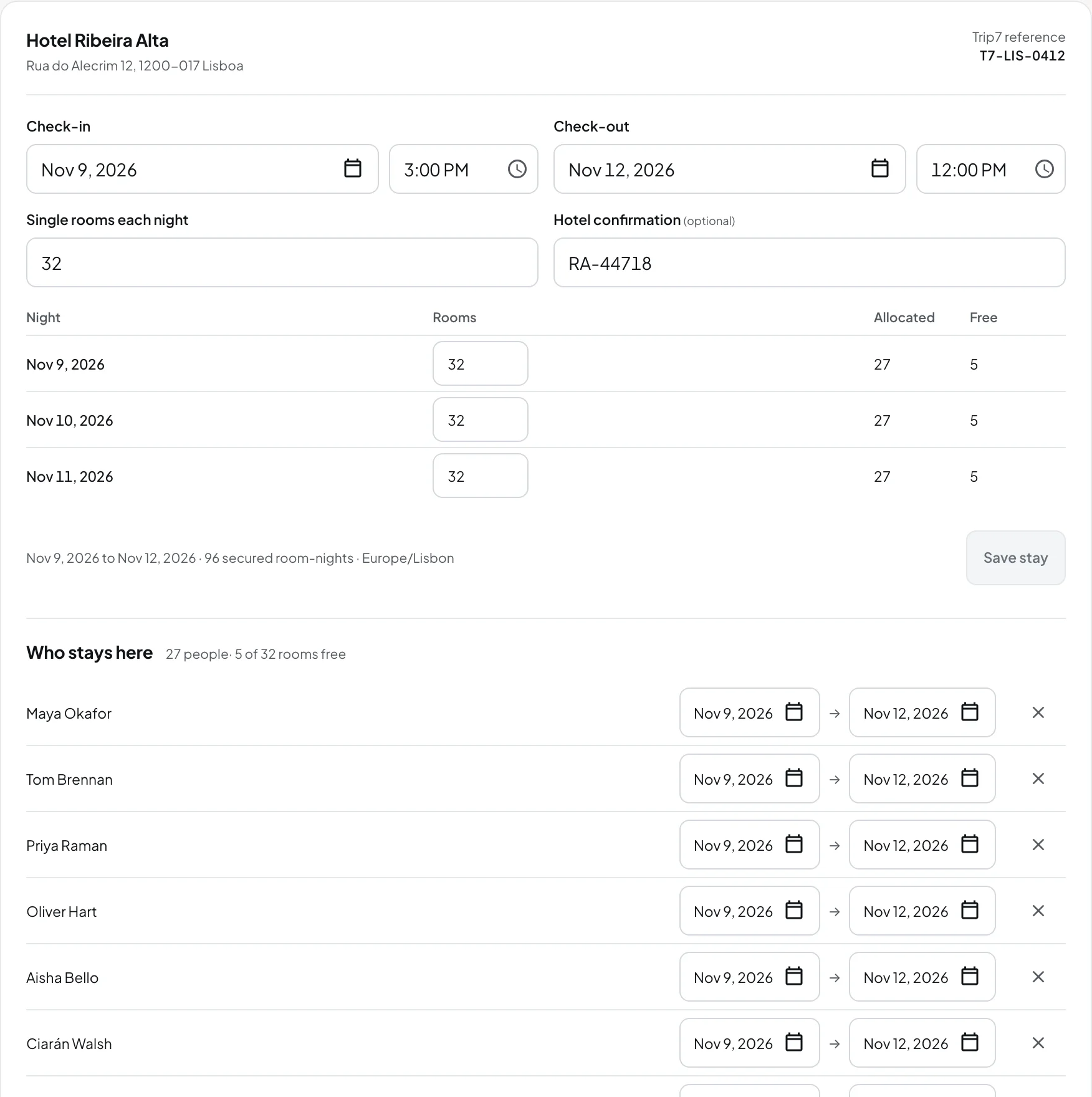Open Aisha Bello's arrival date calendar icon

tap(794, 976)
